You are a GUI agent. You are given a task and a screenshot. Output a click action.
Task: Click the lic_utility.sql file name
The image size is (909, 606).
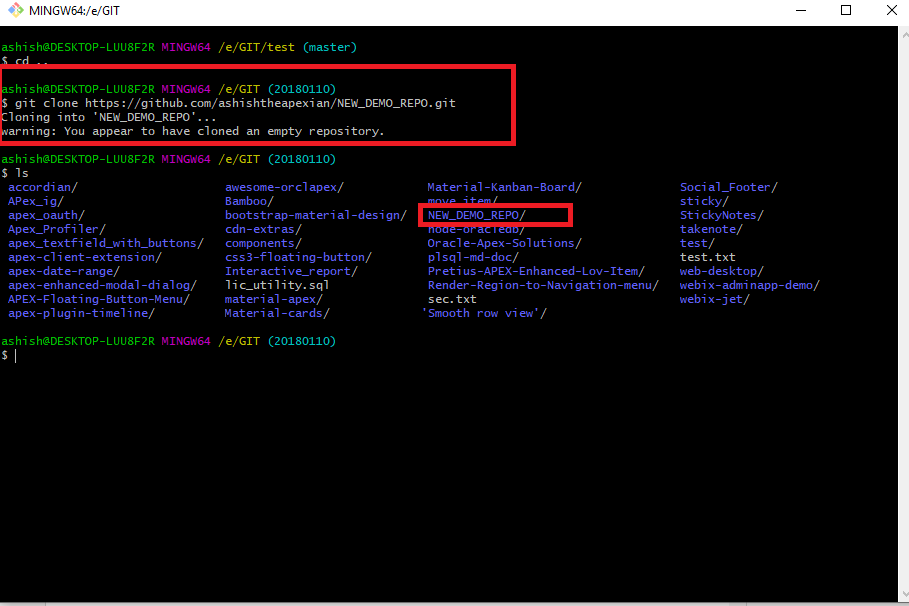point(277,285)
